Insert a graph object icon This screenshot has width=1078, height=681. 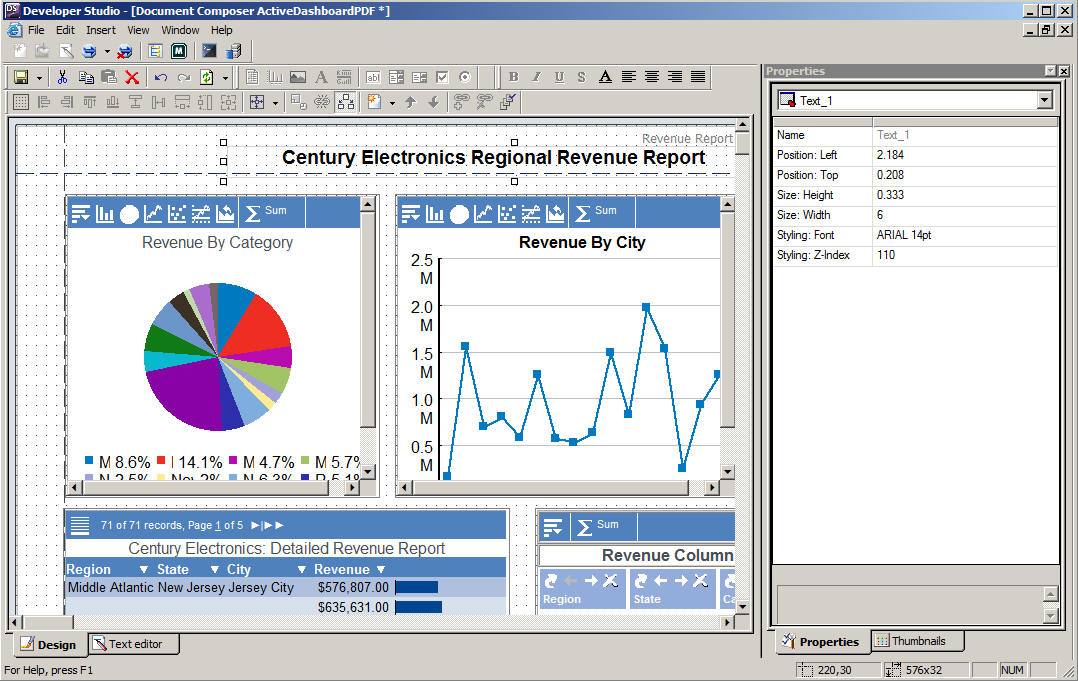pyautogui.click(x=275, y=77)
